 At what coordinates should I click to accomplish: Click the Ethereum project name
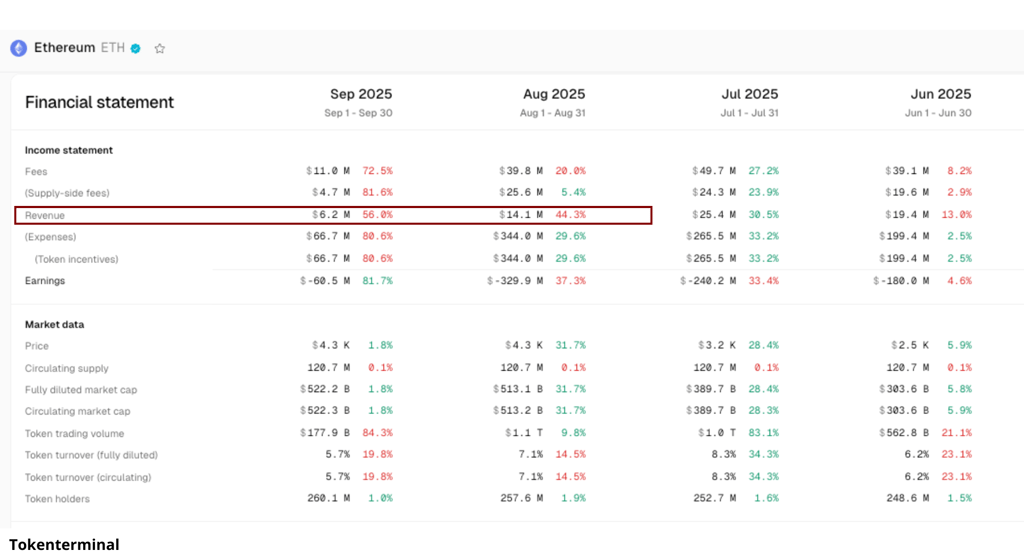click(x=65, y=48)
